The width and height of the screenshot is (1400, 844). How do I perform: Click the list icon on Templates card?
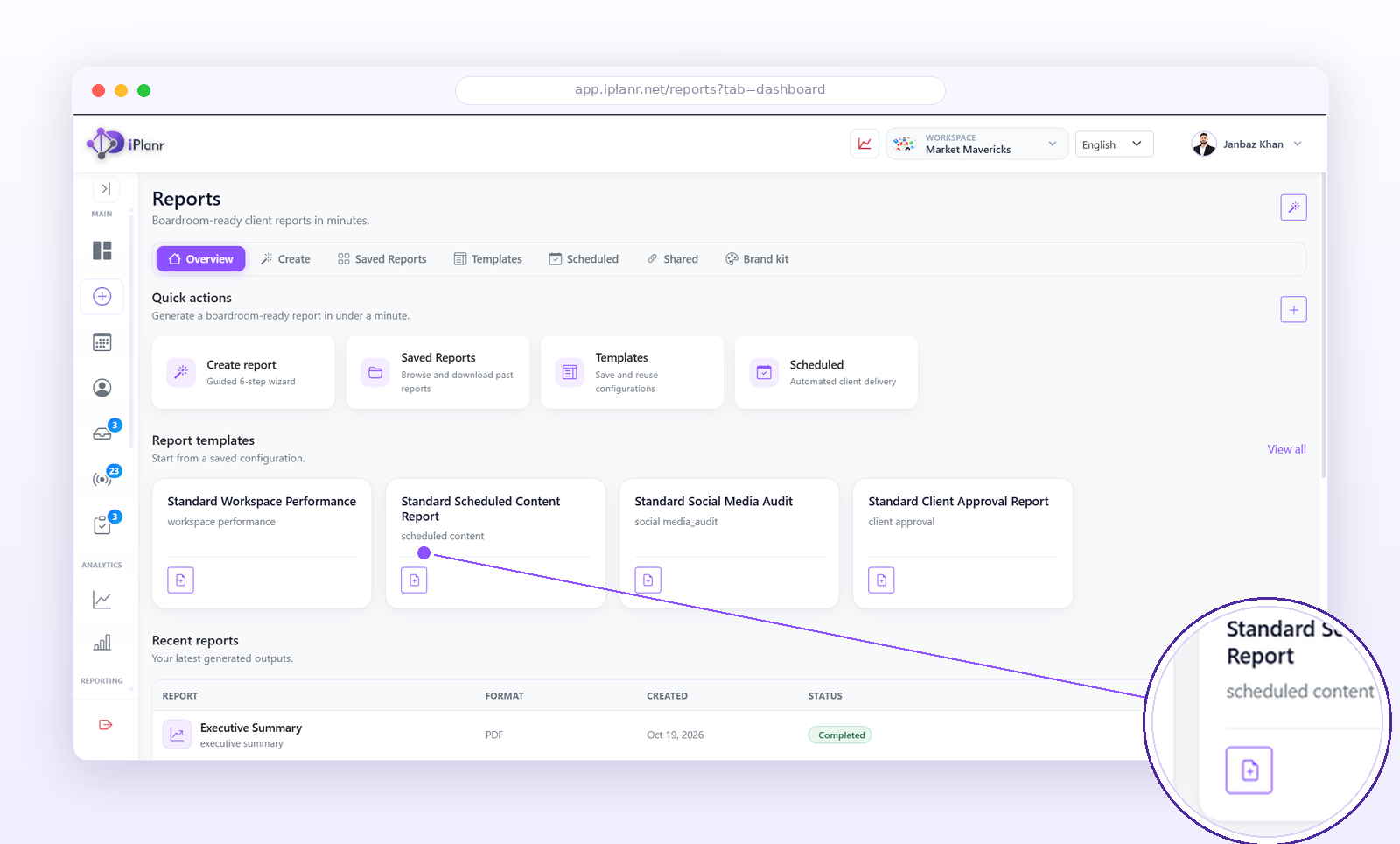coord(570,372)
